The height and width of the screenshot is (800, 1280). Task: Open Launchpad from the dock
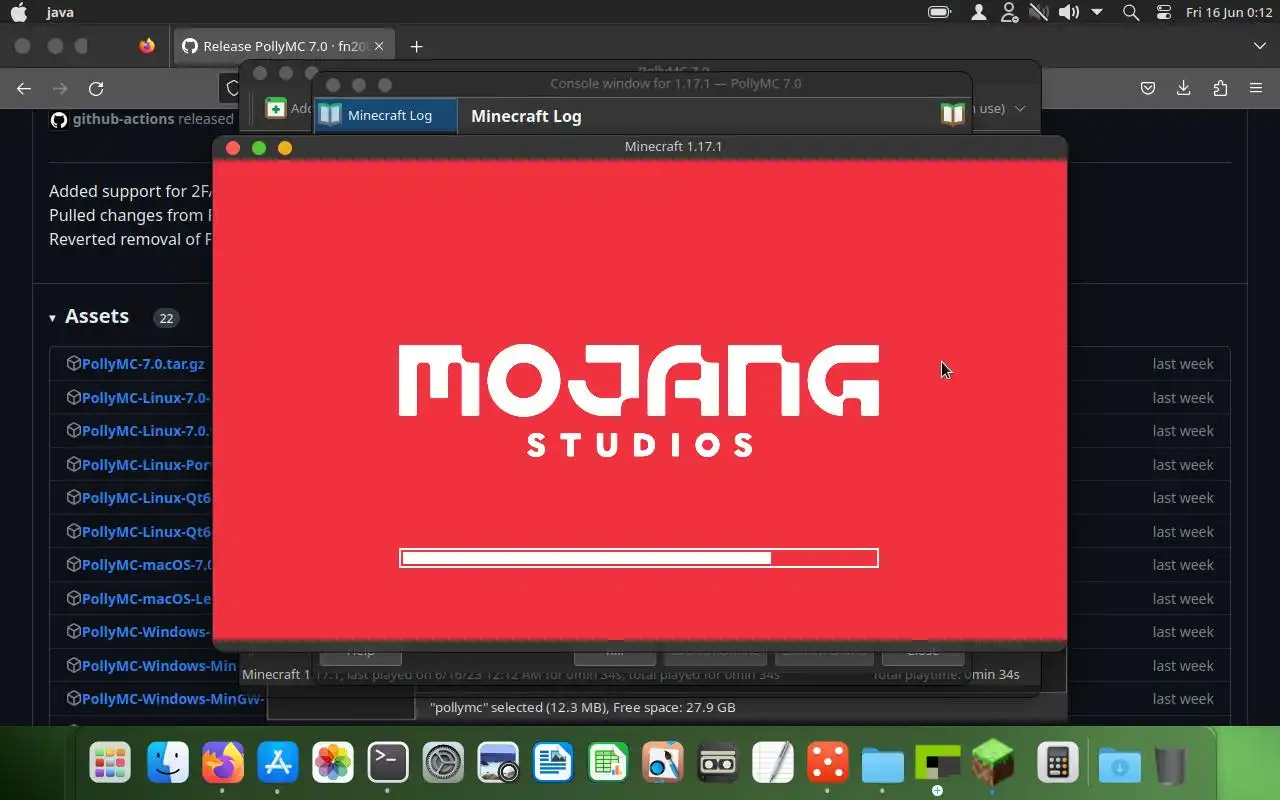(110, 764)
